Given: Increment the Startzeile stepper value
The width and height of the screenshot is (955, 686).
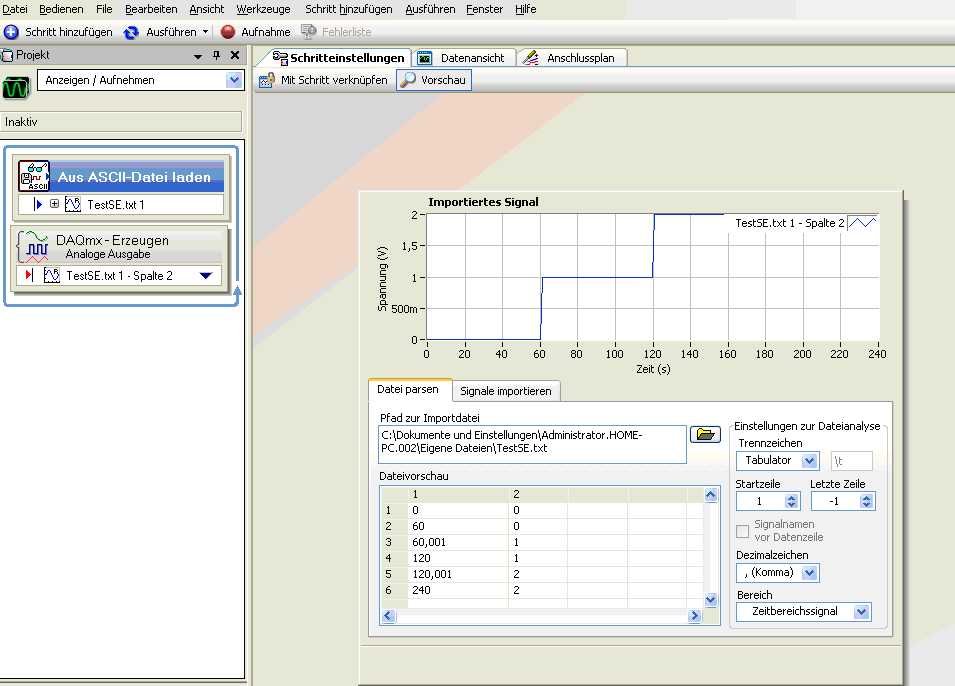Looking at the screenshot, I should pos(793,496).
